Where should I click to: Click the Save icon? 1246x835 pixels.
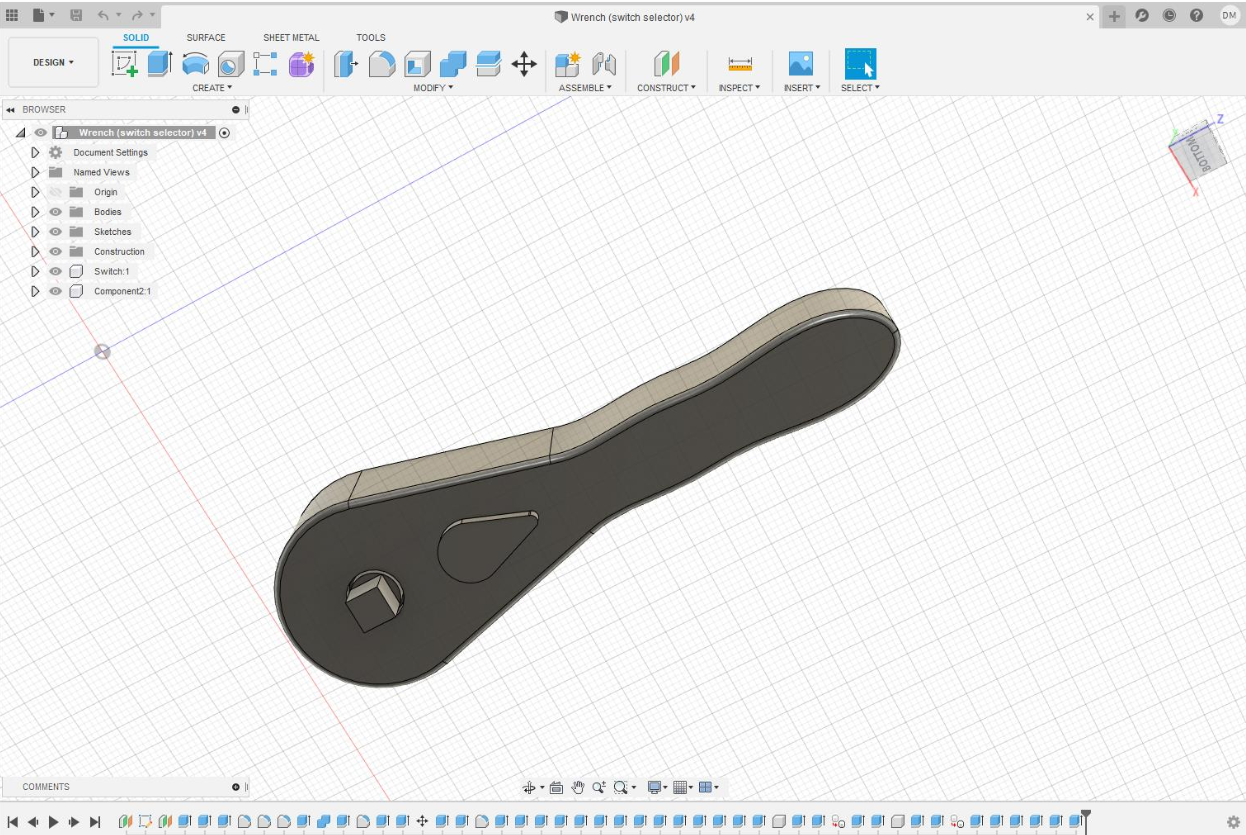pyautogui.click(x=76, y=16)
